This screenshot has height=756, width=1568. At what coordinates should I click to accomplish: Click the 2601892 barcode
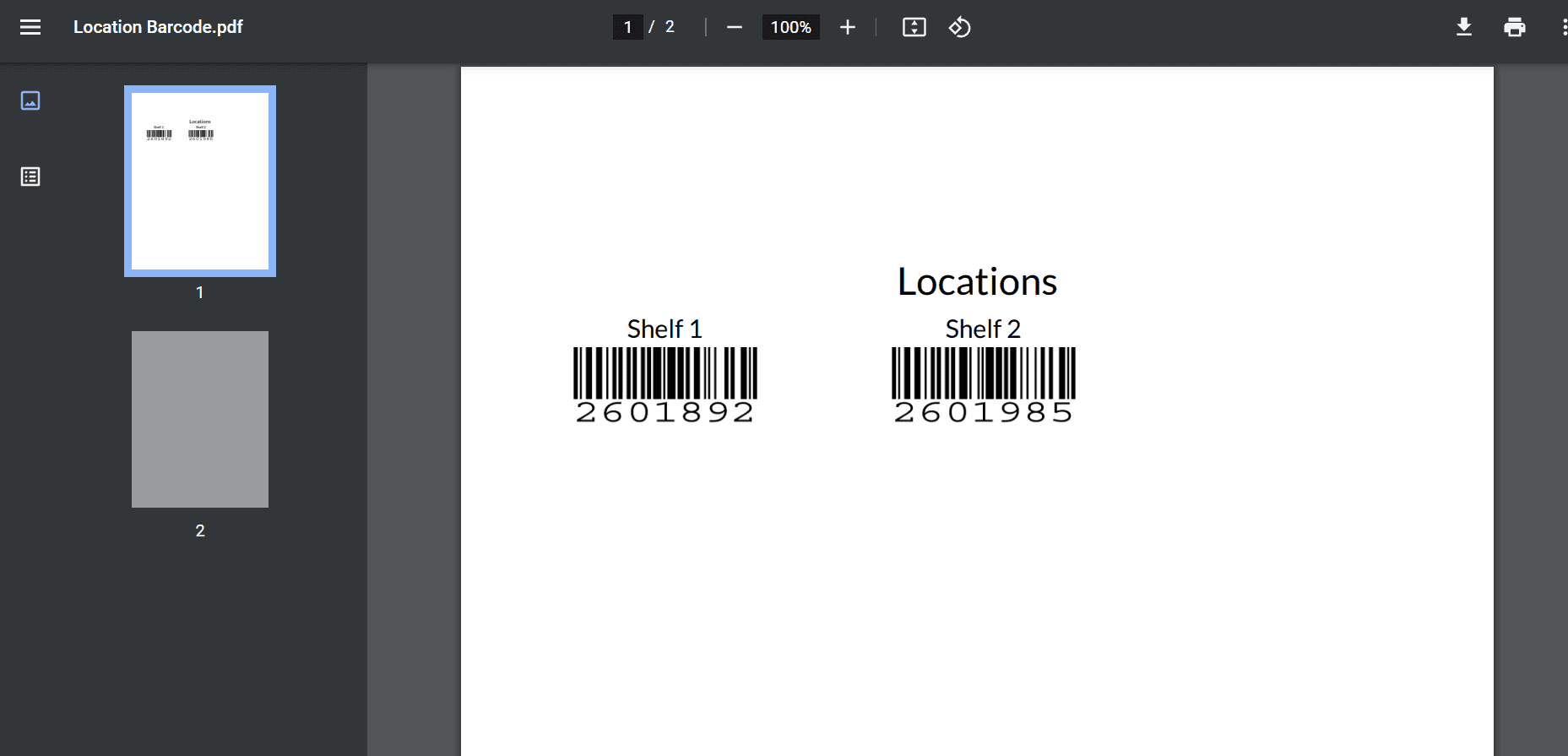665,384
